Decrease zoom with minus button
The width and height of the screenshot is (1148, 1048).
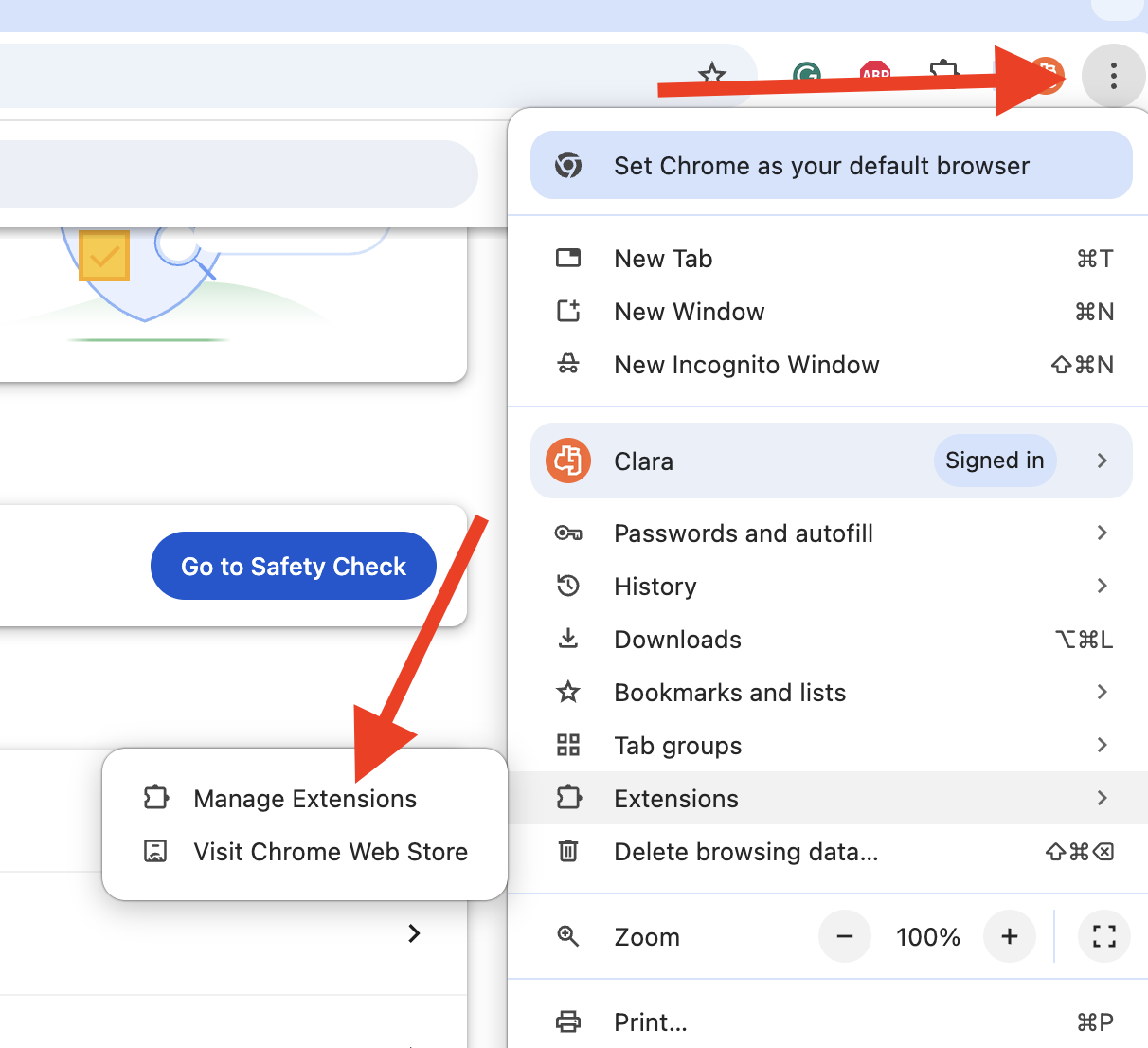pyautogui.click(x=845, y=937)
